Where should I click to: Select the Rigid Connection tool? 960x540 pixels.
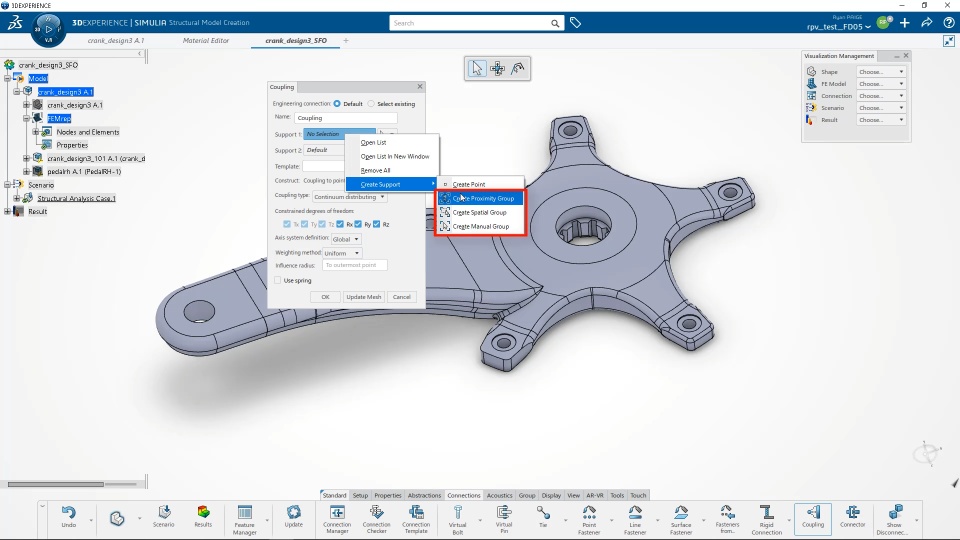click(x=767, y=520)
